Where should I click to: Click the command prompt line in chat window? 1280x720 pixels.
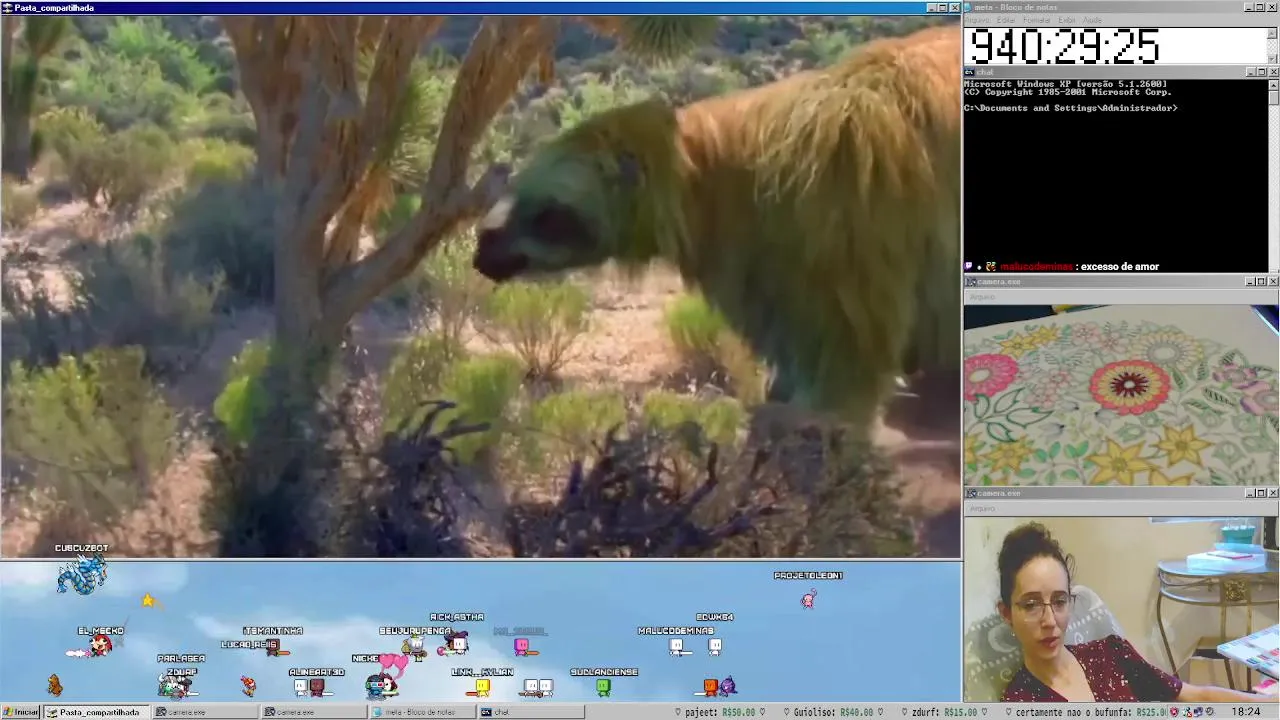tap(1070, 108)
